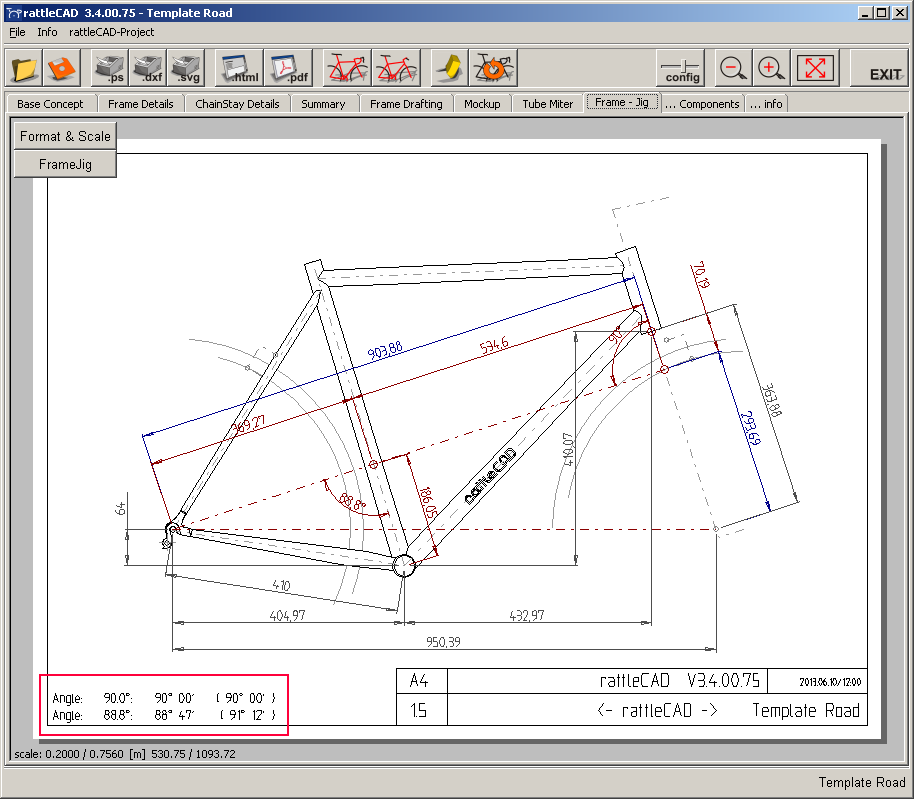Export drawing as .pdf
Screen dimensions: 914x799
point(289,68)
